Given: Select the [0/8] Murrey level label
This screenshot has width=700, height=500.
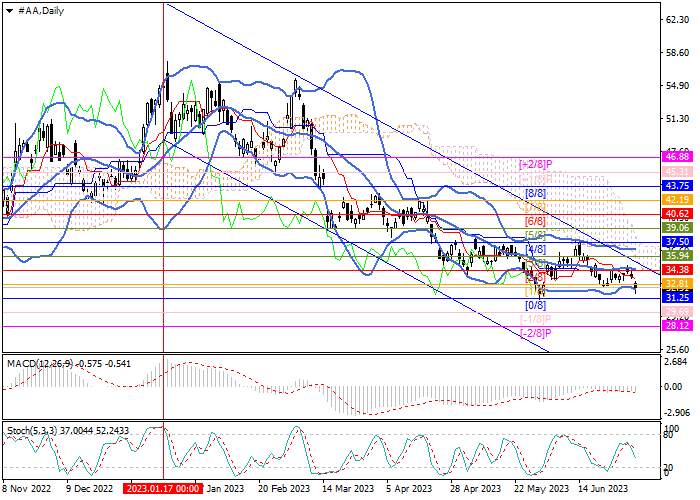Looking at the screenshot, I should [535, 305].
